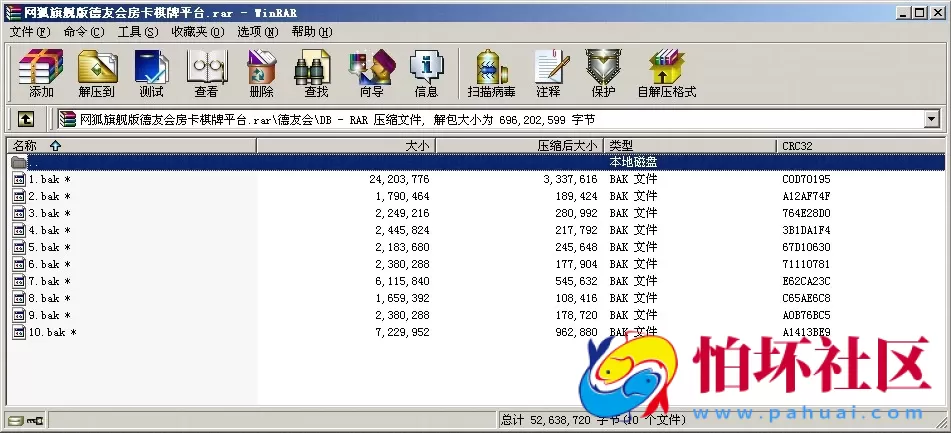Click the packed size 545,632
This screenshot has height=433, width=951.
576,281
